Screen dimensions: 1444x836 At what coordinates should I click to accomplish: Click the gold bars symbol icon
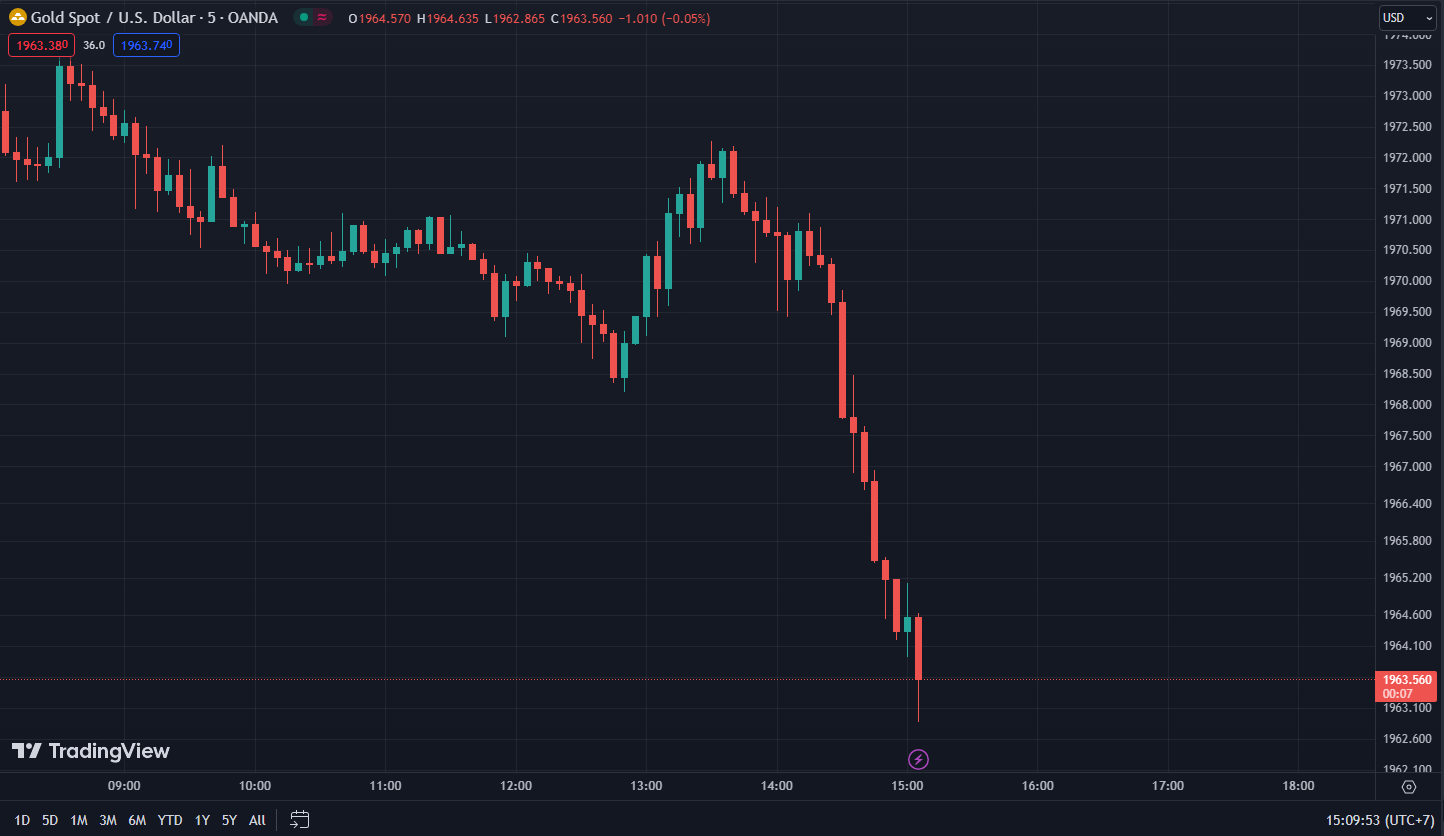pos(18,18)
